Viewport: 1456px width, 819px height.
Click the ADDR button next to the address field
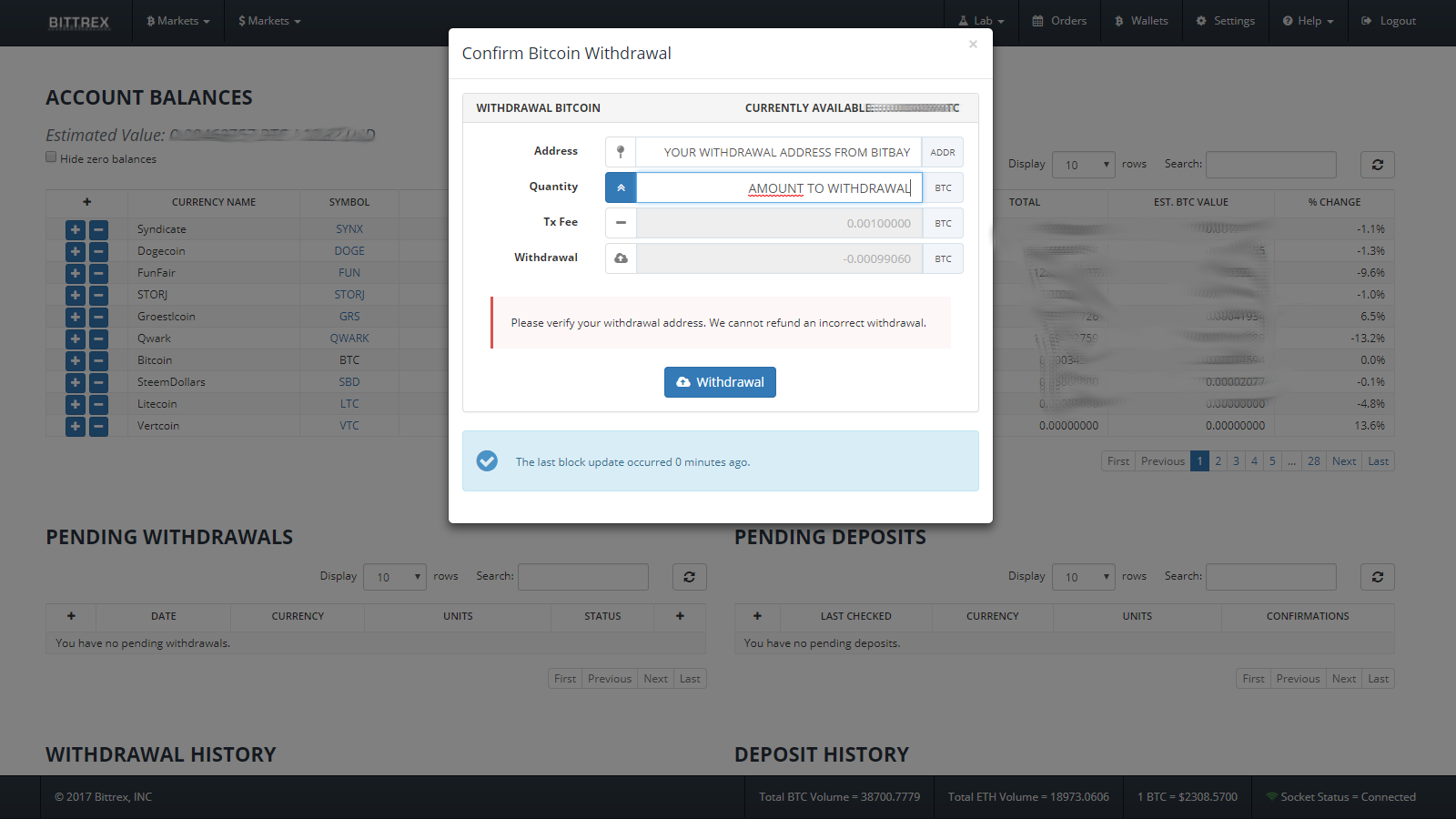coord(943,152)
